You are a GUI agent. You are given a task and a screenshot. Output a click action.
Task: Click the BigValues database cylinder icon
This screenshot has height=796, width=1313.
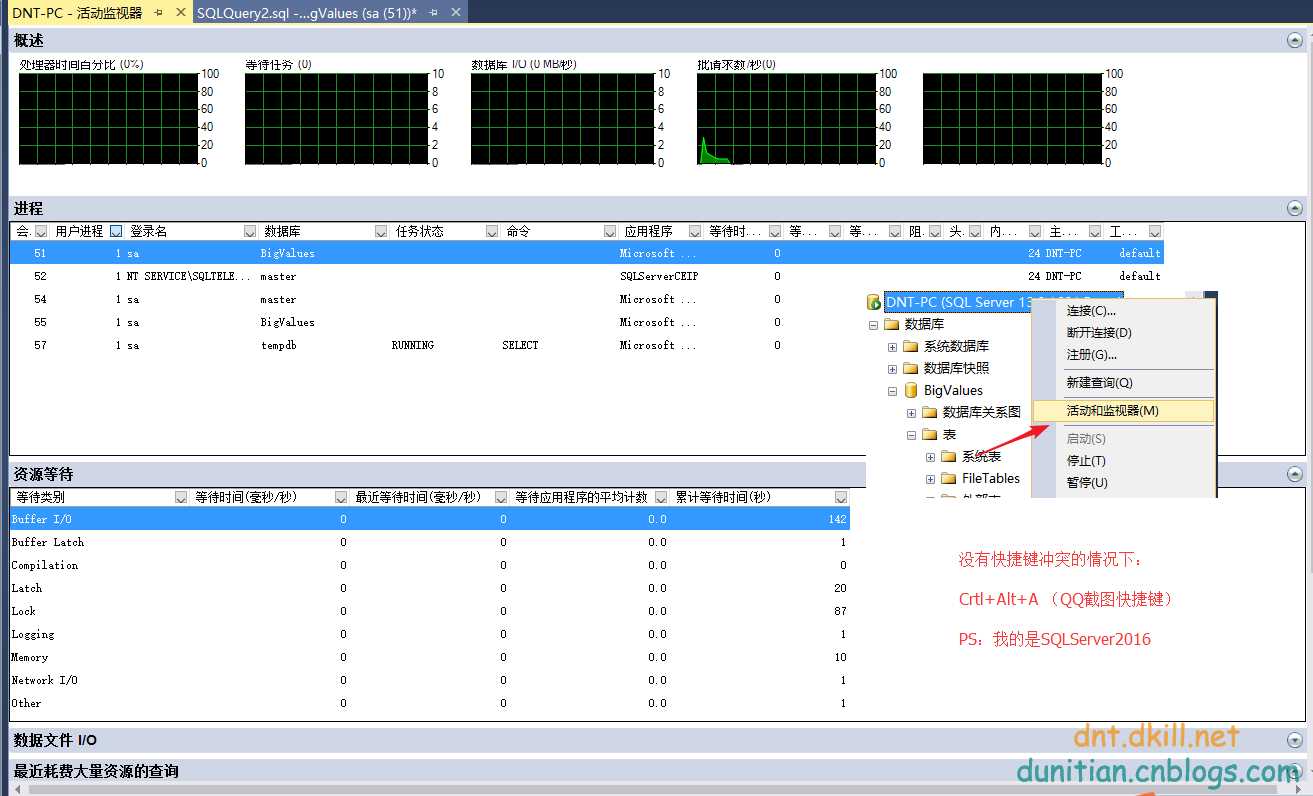[911, 390]
